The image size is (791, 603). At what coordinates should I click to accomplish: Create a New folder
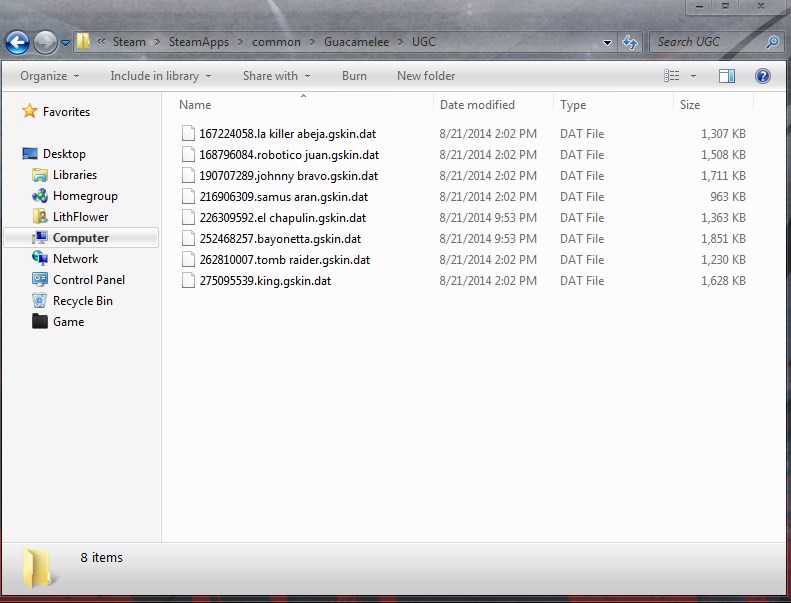tap(426, 76)
